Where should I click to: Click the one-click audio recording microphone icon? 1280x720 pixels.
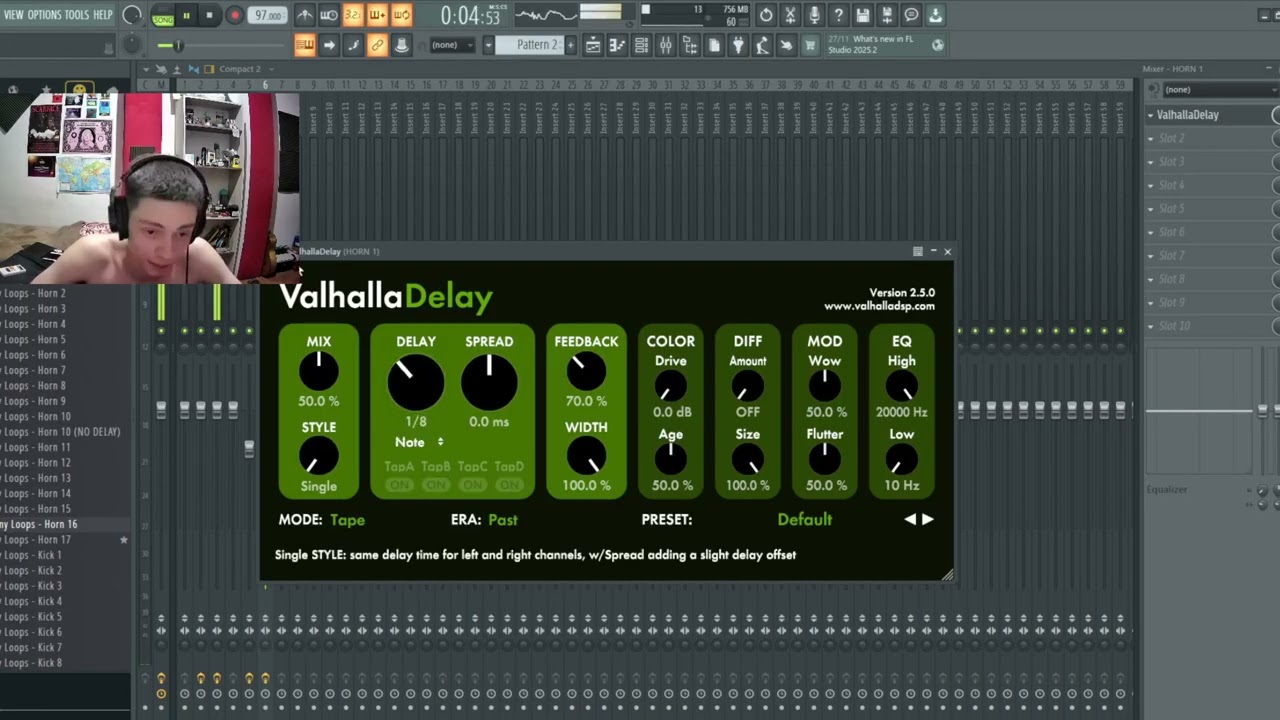(814, 15)
